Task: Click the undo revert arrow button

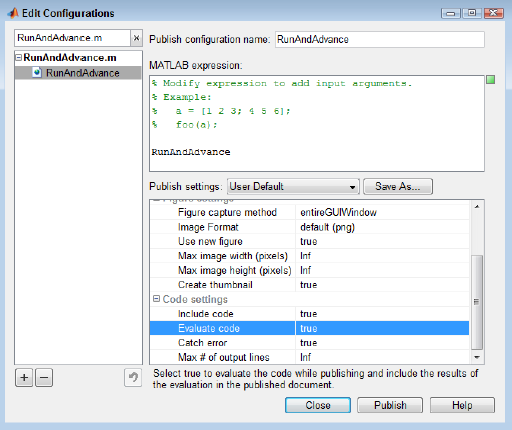Action: (133, 378)
